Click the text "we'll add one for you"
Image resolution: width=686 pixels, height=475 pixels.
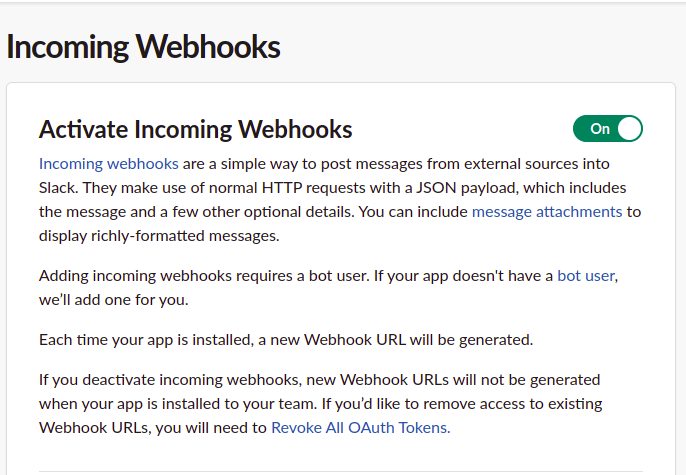pyautogui.click(x=115, y=299)
